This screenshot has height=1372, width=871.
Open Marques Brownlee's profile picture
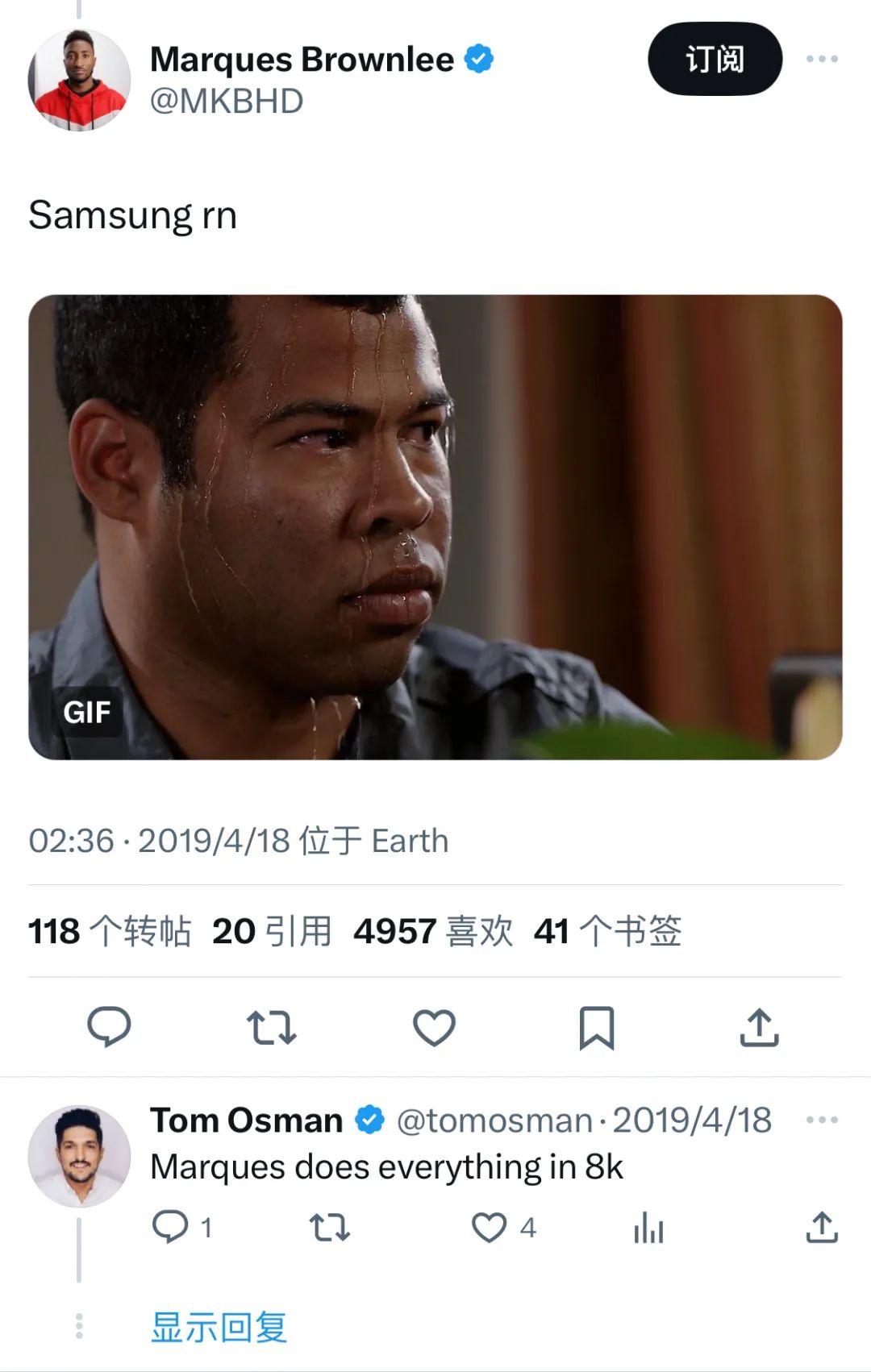79,79
